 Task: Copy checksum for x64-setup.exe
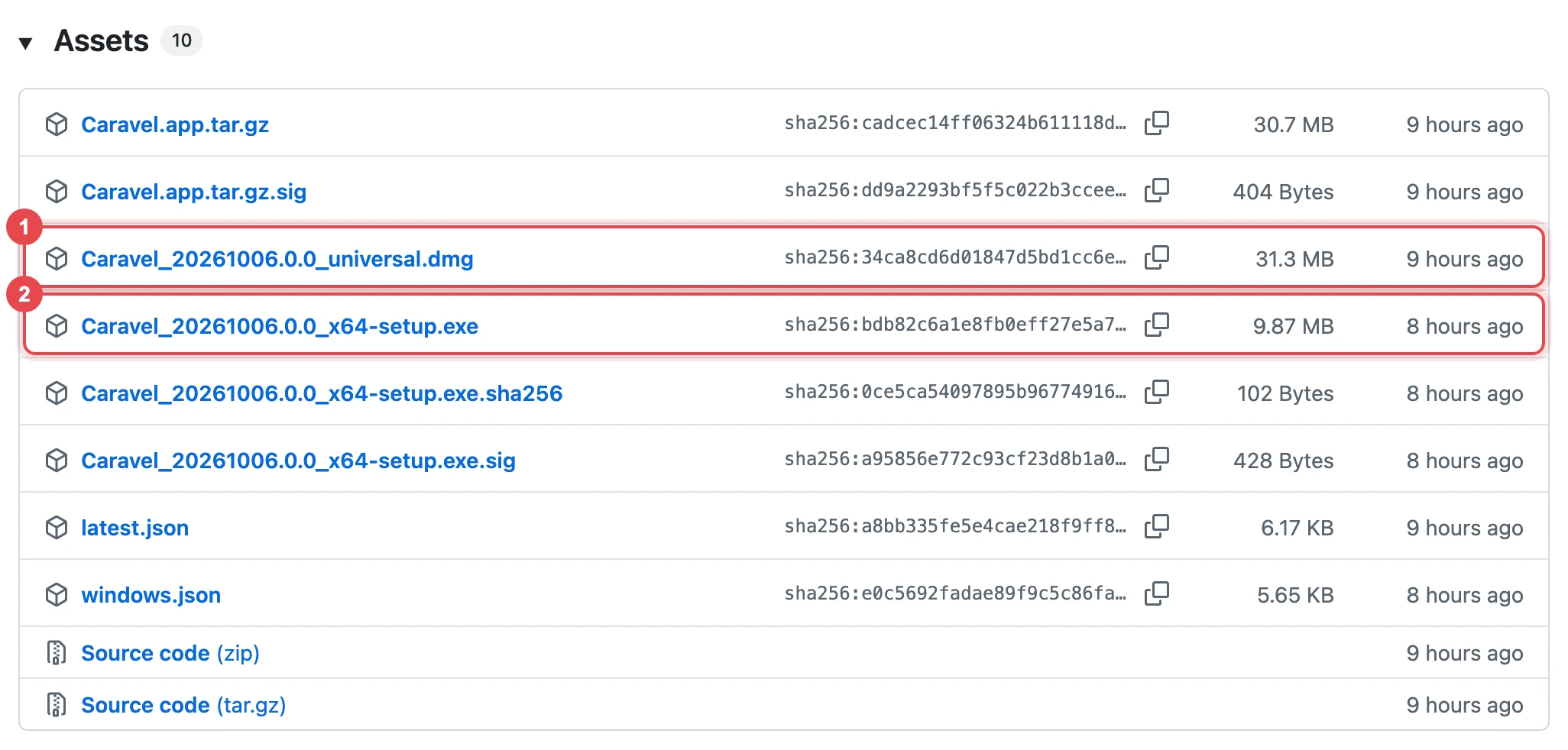(x=1157, y=325)
